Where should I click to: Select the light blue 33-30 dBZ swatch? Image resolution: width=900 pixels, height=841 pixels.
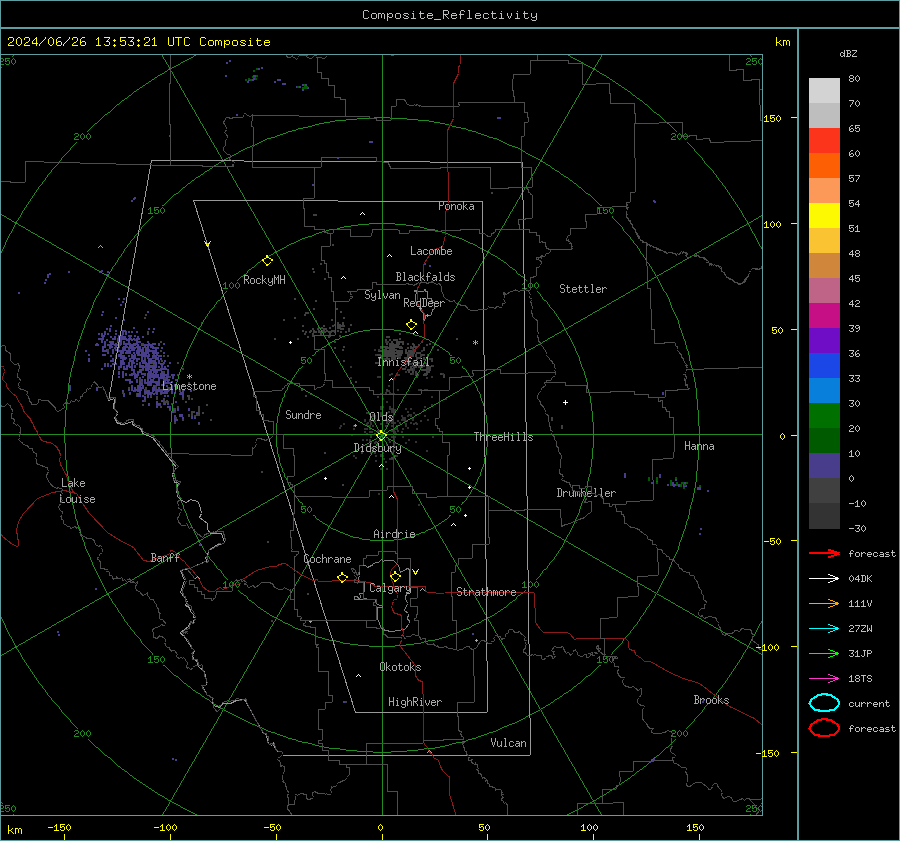point(824,390)
